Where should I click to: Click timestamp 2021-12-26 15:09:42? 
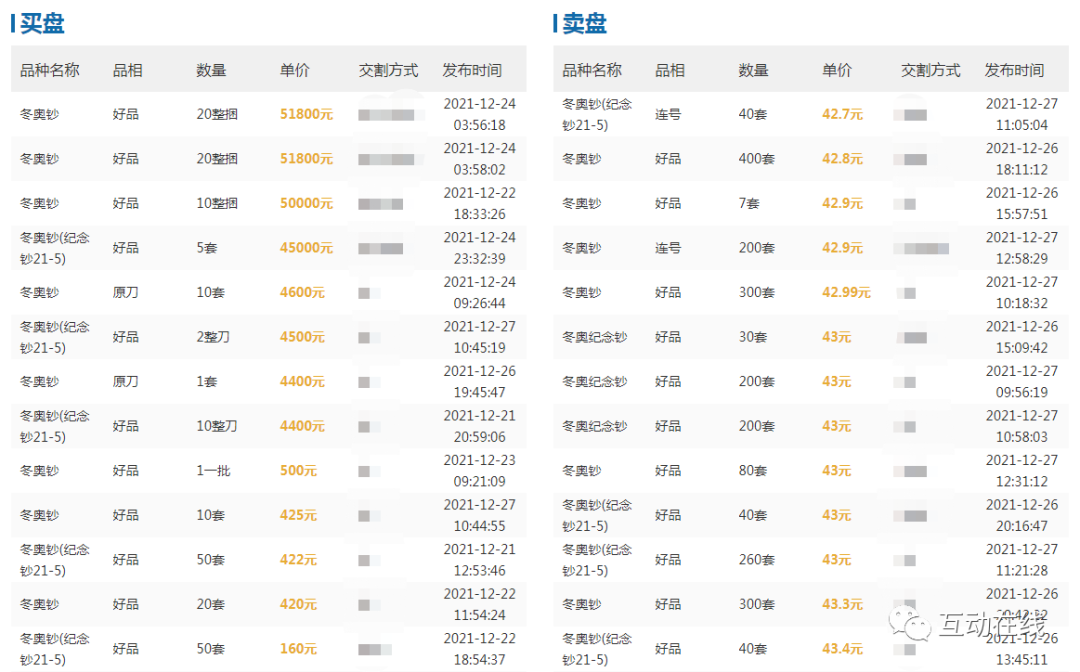(x=1021, y=337)
